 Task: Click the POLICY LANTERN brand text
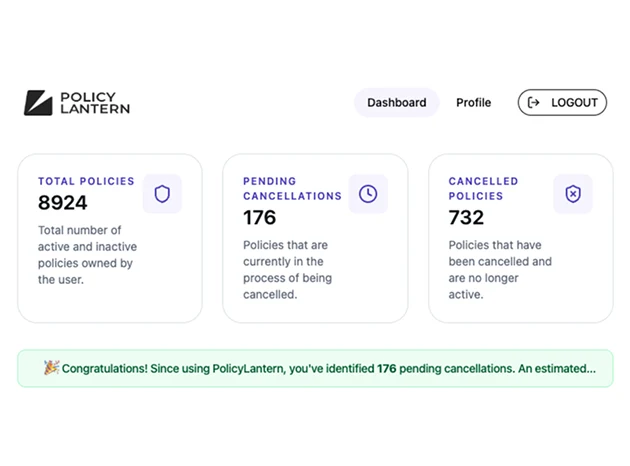(95, 103)
